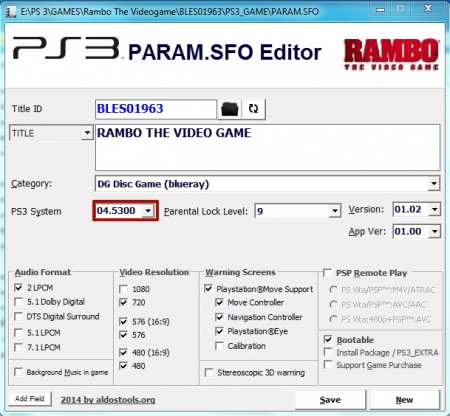
Task: Enable the Calibration checkbox
Action: click(x=219, y=346)
